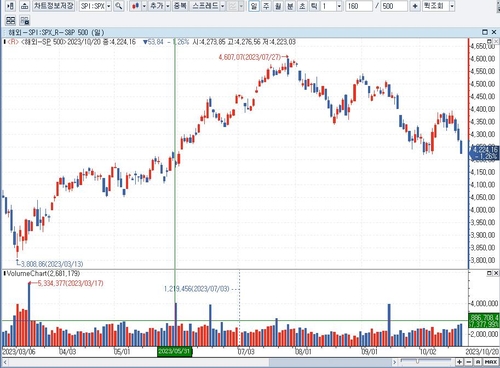Click the high label 4,607.07(2023/07/27)
Viewport: 500px width, 368px height.
(250, 57)
